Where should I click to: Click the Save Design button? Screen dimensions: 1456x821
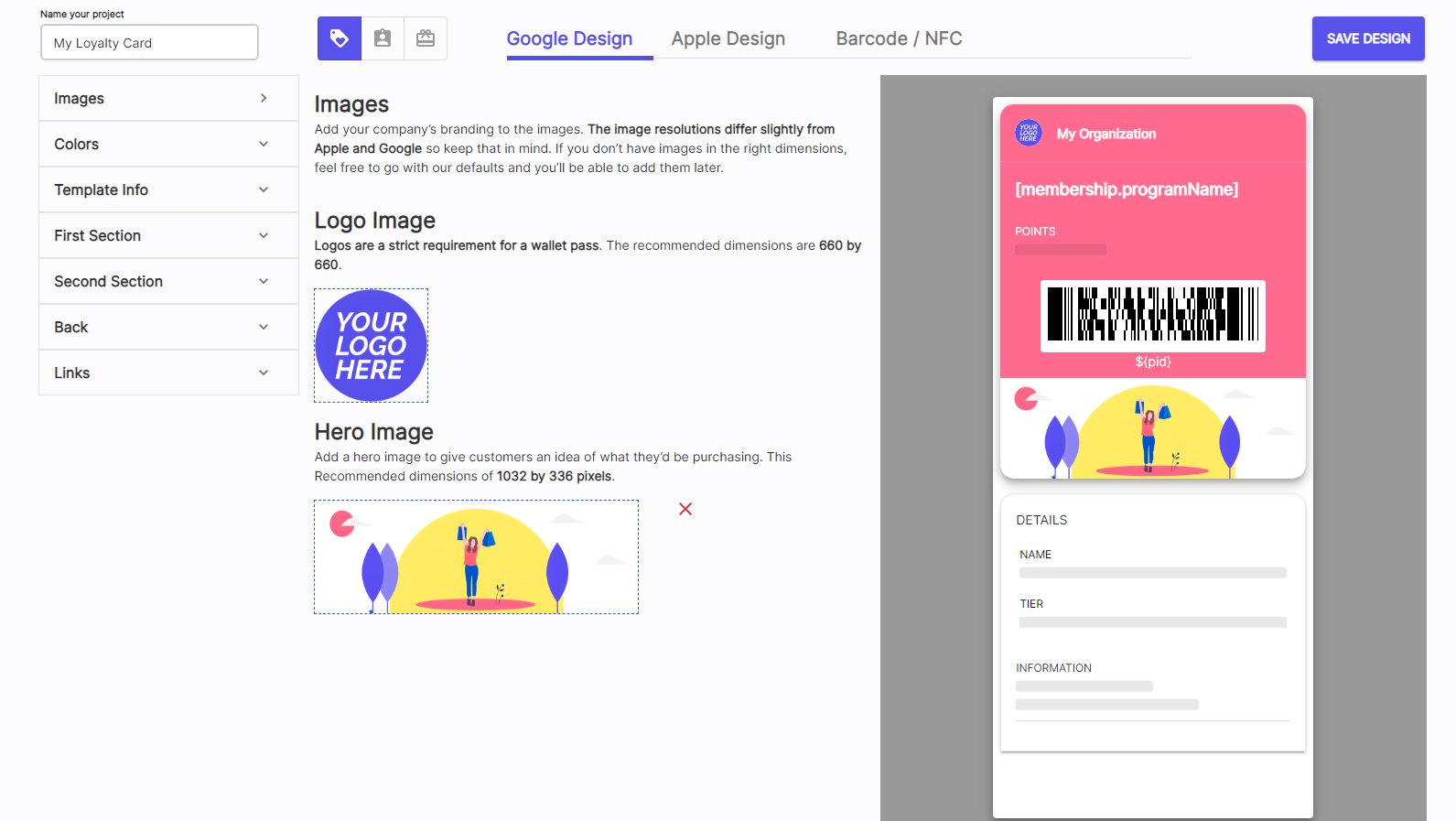1368,38
